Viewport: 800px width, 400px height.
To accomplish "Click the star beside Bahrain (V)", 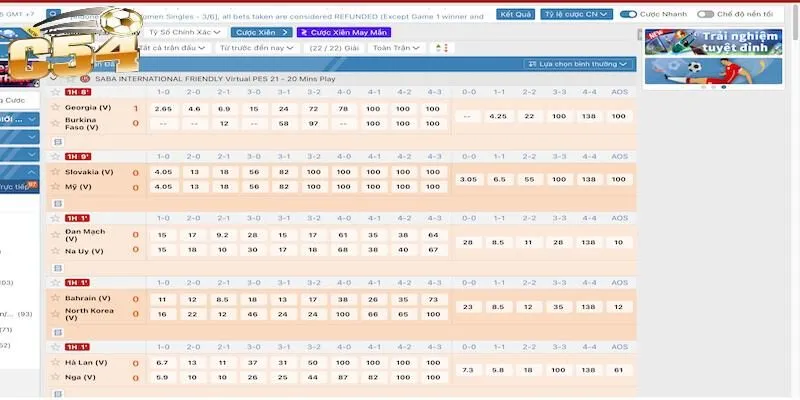I will [56, 299].
